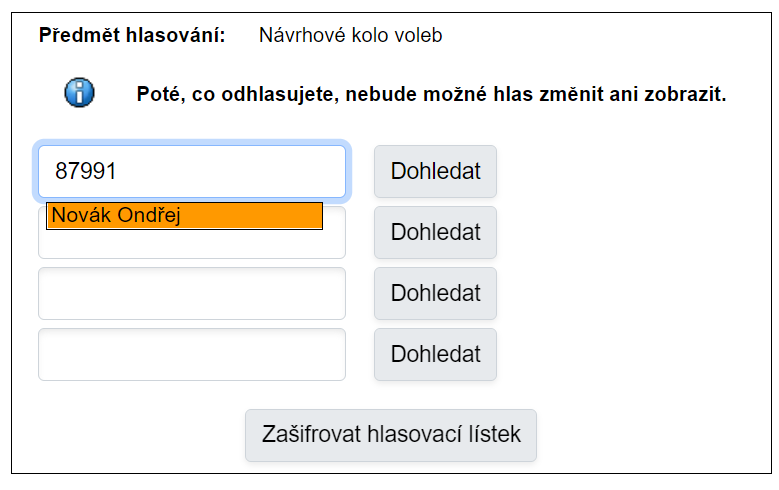This screenshot has width=779, height=490.
Task: Click the Návrhové kolo voleb text
Action: pyautogui.click(x=350, y=36)
